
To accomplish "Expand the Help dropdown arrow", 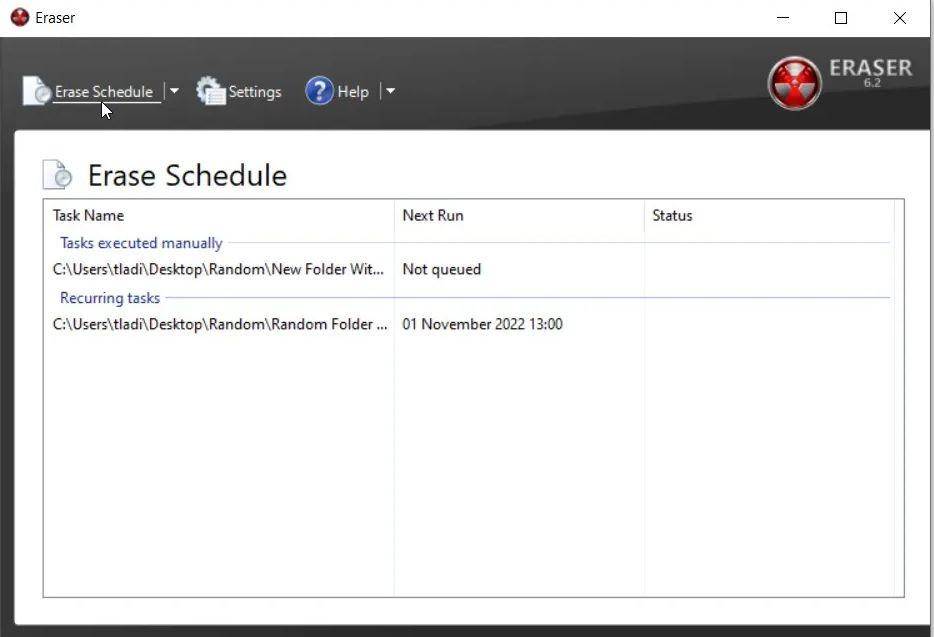I will 390,91.
